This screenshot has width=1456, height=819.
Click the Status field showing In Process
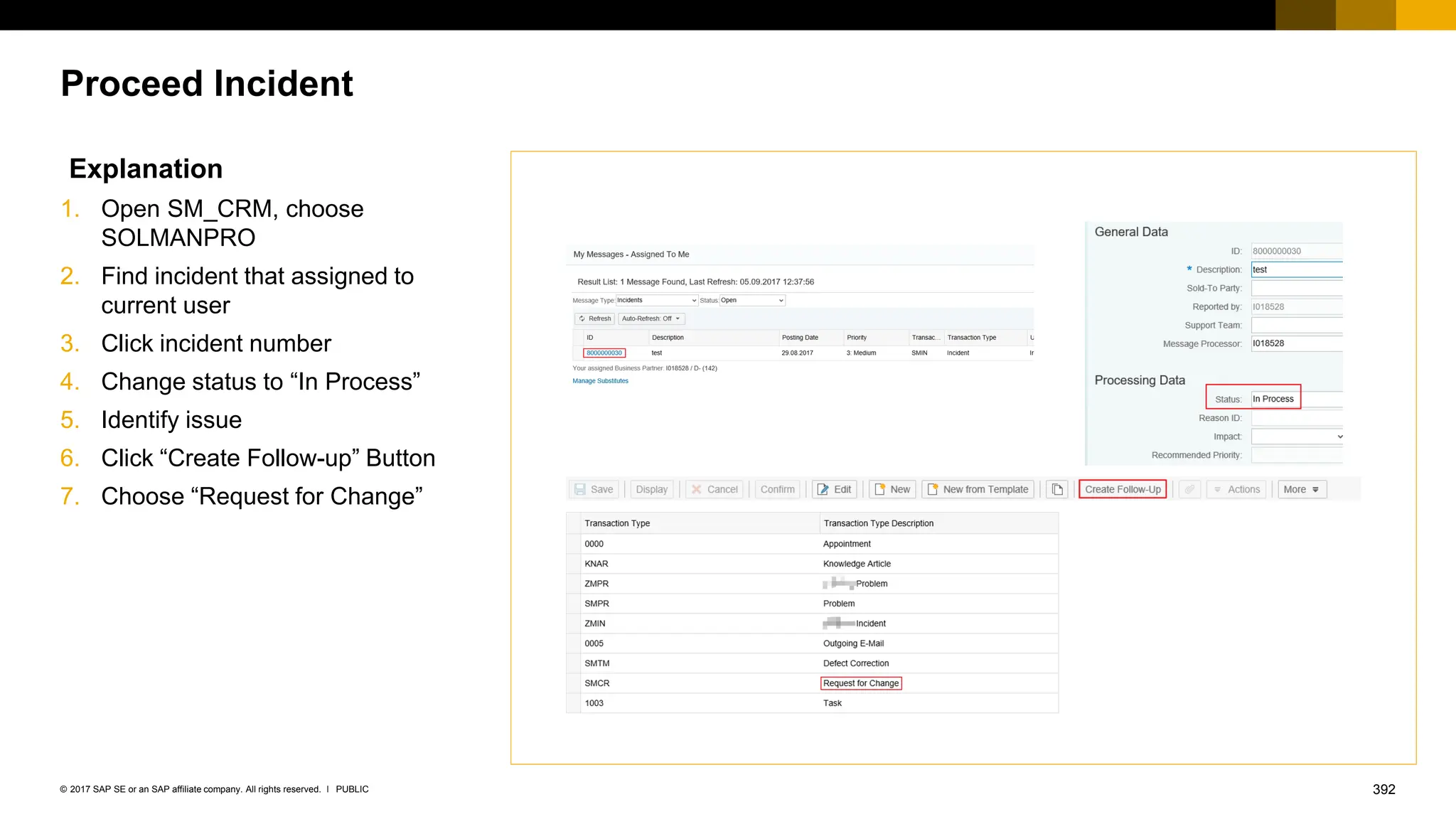(x=1297, y=399)
